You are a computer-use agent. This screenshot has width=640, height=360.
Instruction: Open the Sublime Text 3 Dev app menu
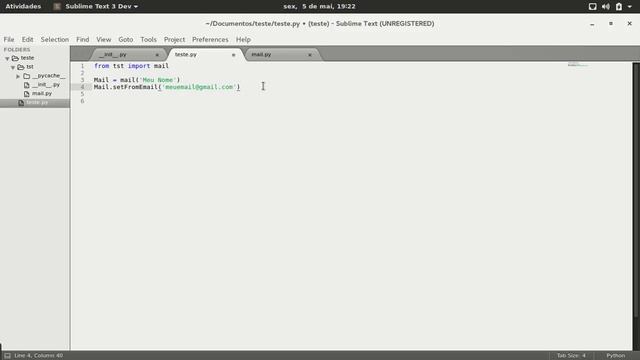(x=96, y=7)
